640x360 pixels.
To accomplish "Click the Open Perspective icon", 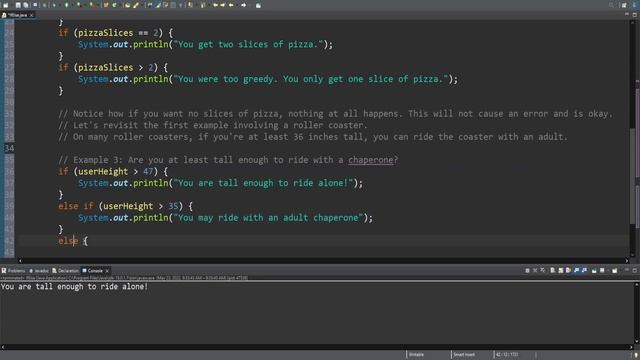I will tap(624, 5).
